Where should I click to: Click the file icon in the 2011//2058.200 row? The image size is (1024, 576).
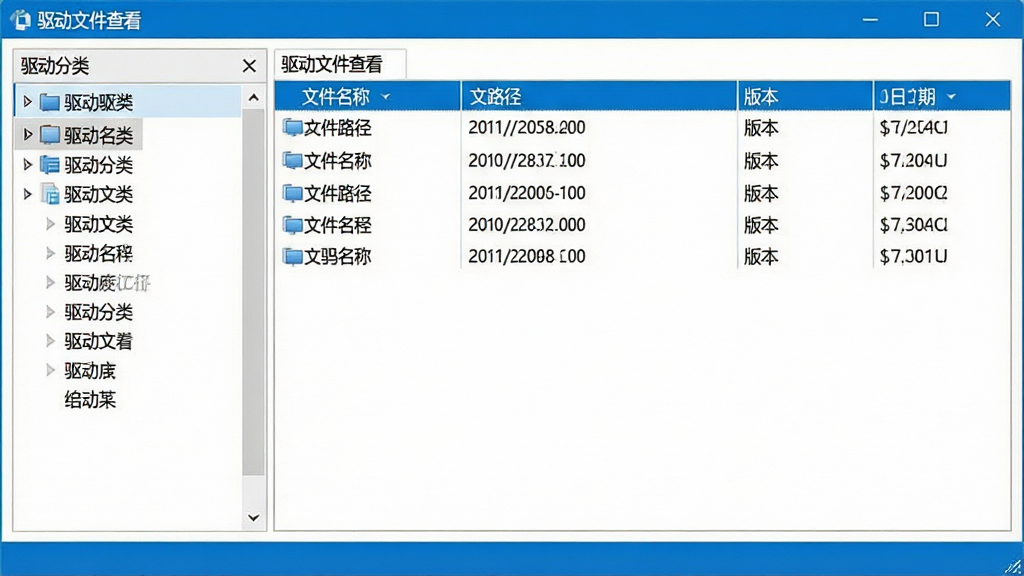pos(292,127)
